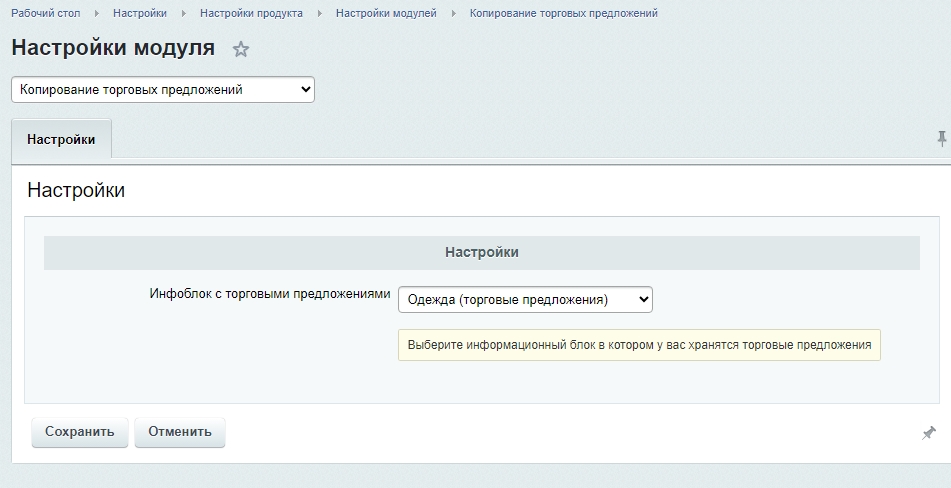The image size is (951, 488).
Task: Open the Одежда (торговые предложения) infoblock dropdown
Action: point(525,299)
